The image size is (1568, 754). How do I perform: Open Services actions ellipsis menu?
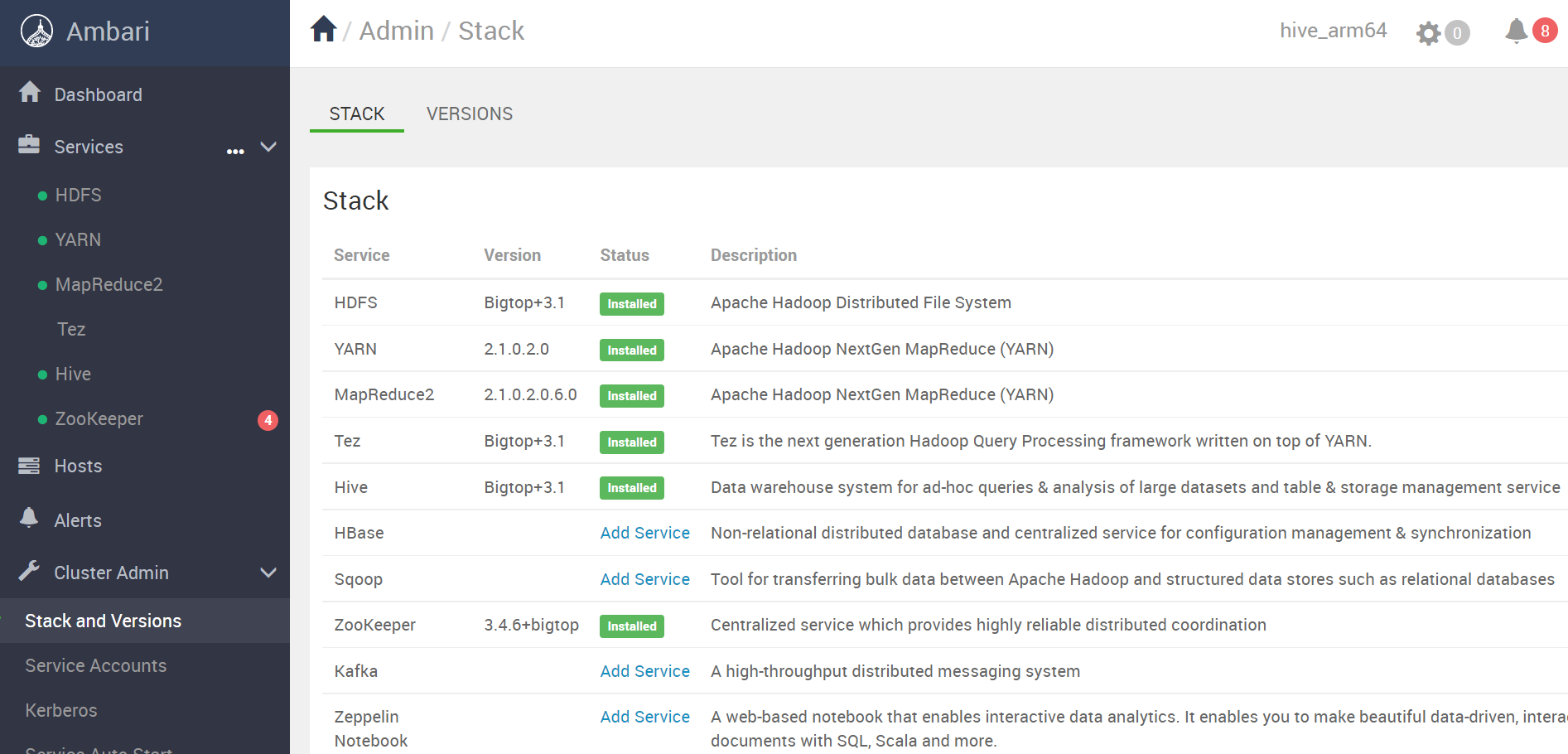235,152
